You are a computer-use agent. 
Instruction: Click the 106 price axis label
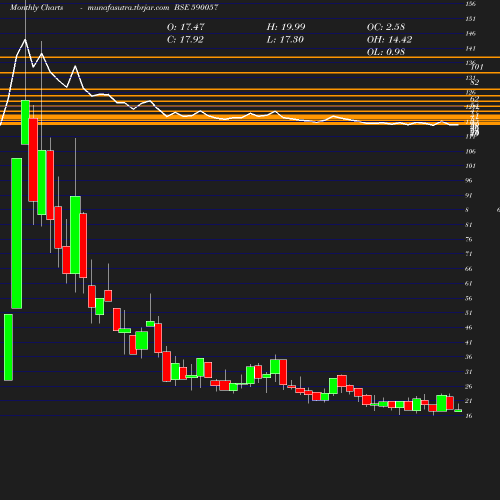470,151
